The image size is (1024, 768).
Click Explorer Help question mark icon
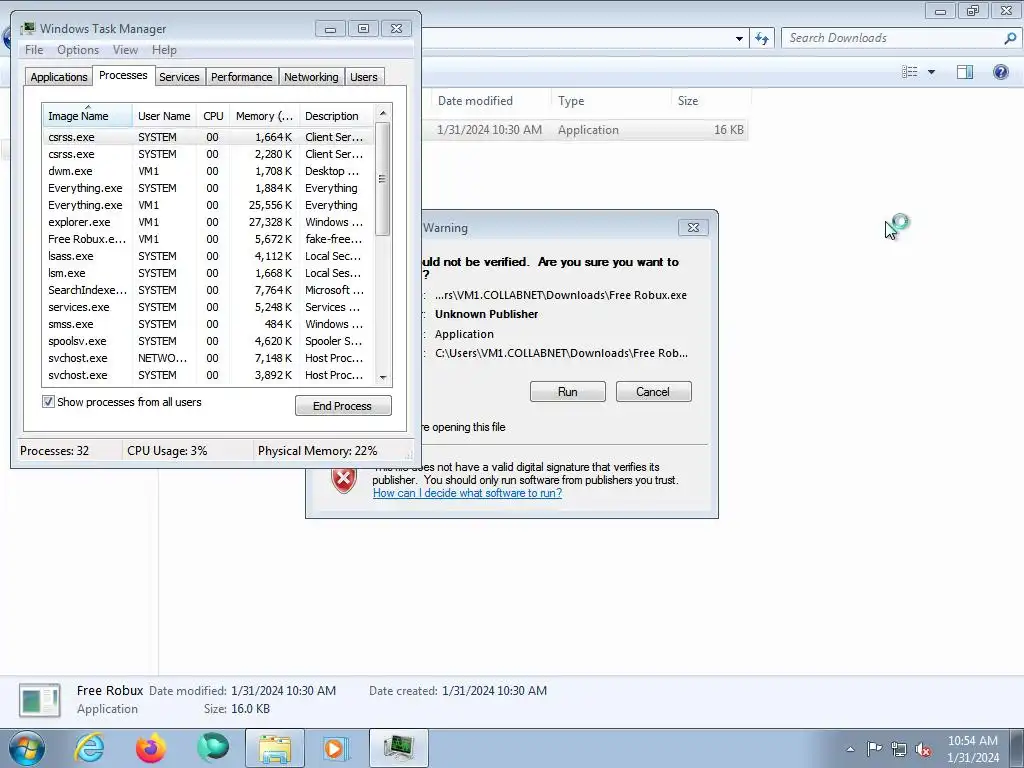(x=1000, y=72)
